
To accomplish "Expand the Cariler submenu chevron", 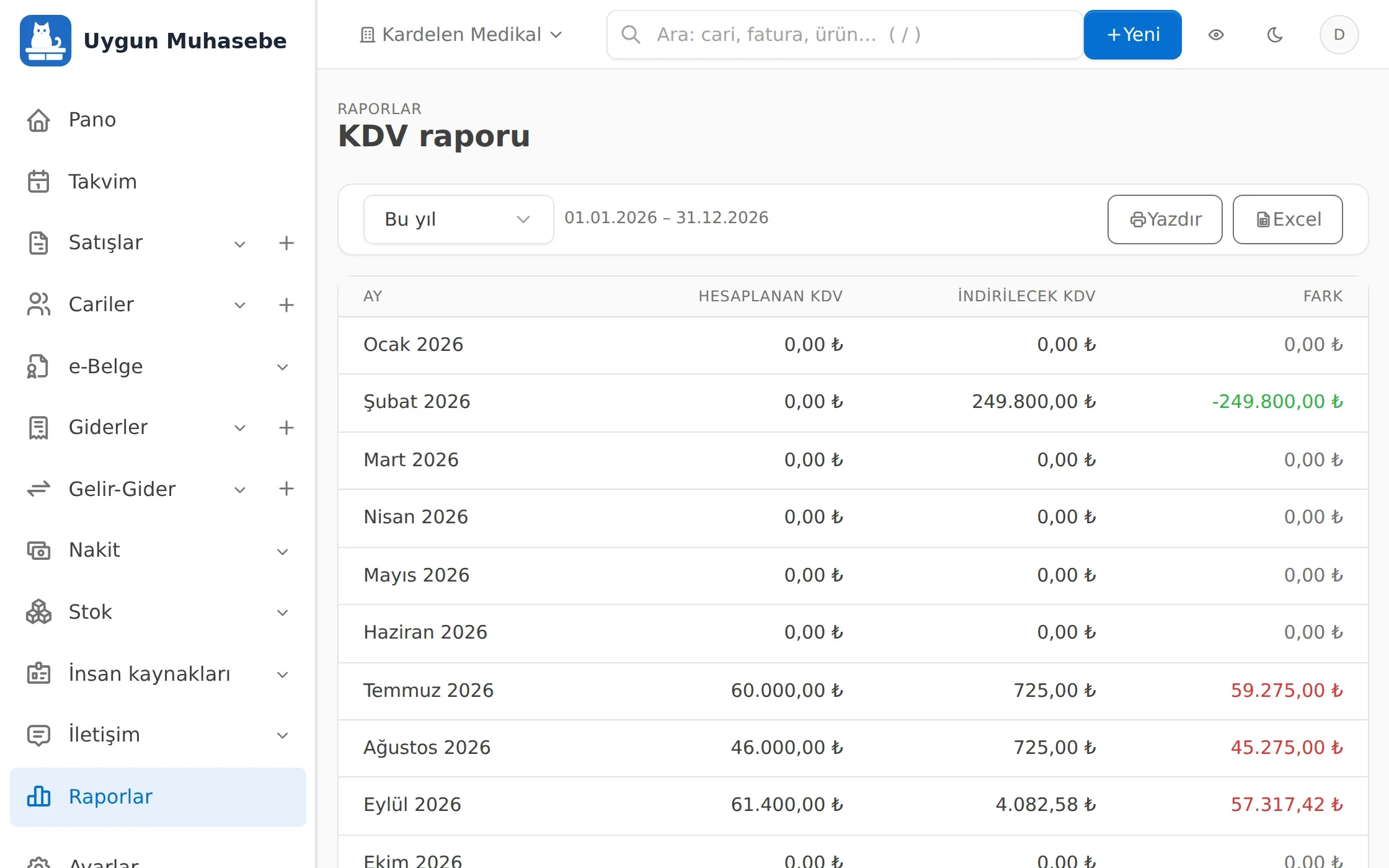I will (240, 305).
